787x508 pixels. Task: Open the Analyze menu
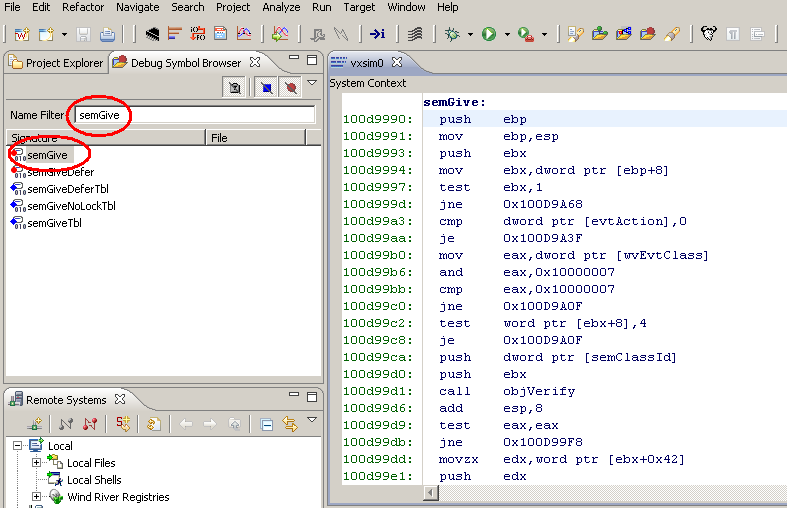(281, 7)
